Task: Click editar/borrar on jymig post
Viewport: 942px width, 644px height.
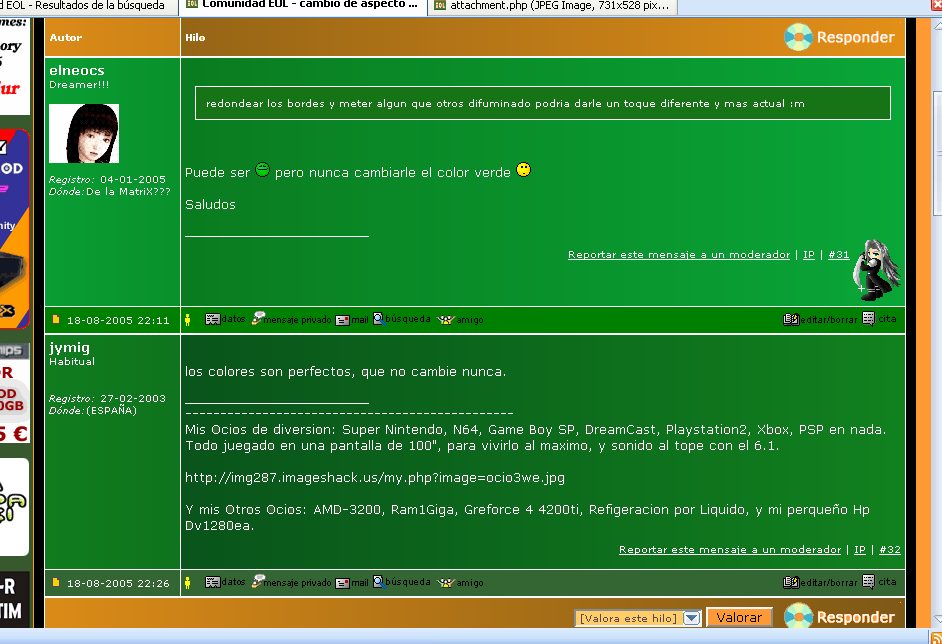Action: 820,582
